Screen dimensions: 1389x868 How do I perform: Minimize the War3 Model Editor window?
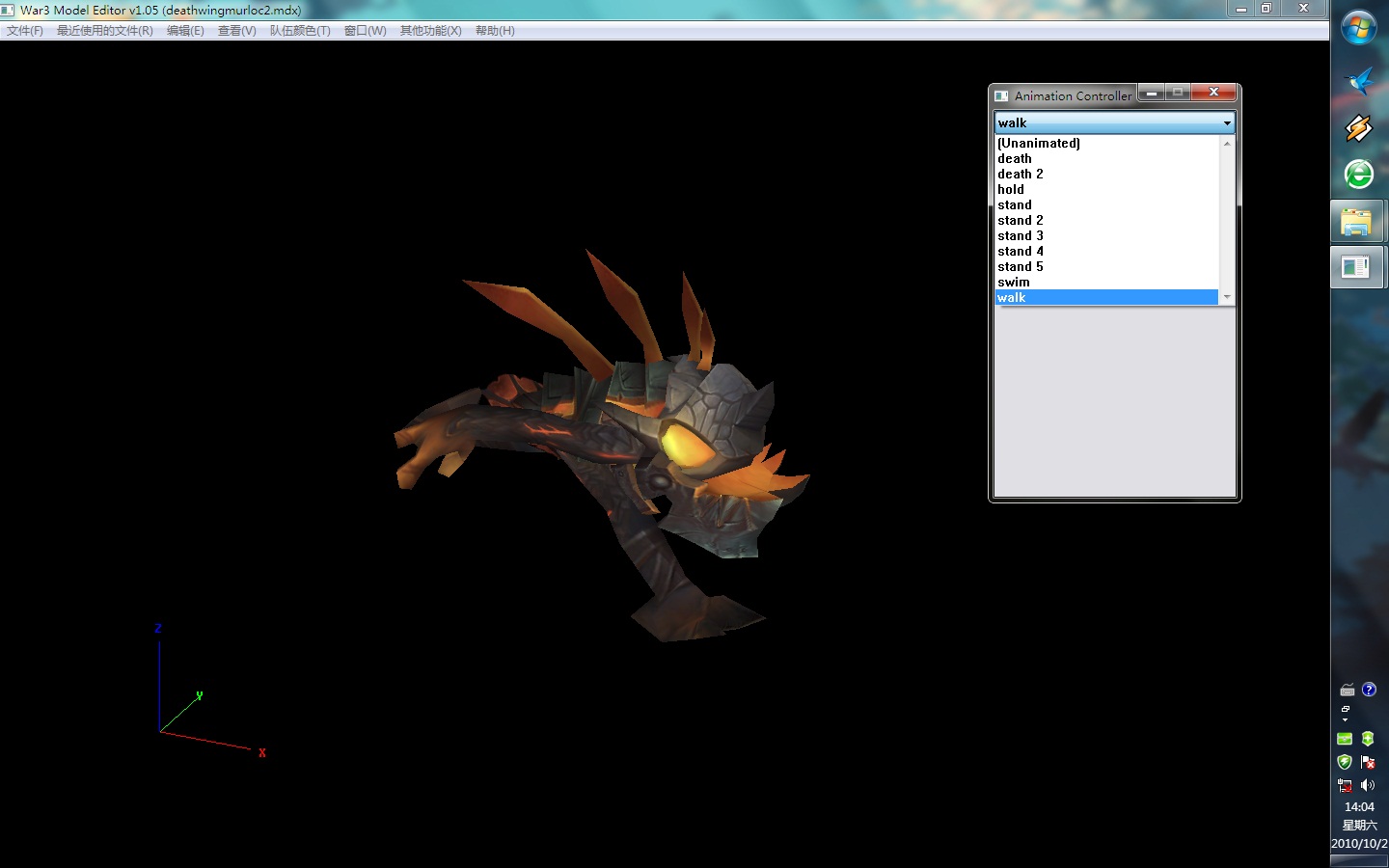click(x=1240, y=9)
